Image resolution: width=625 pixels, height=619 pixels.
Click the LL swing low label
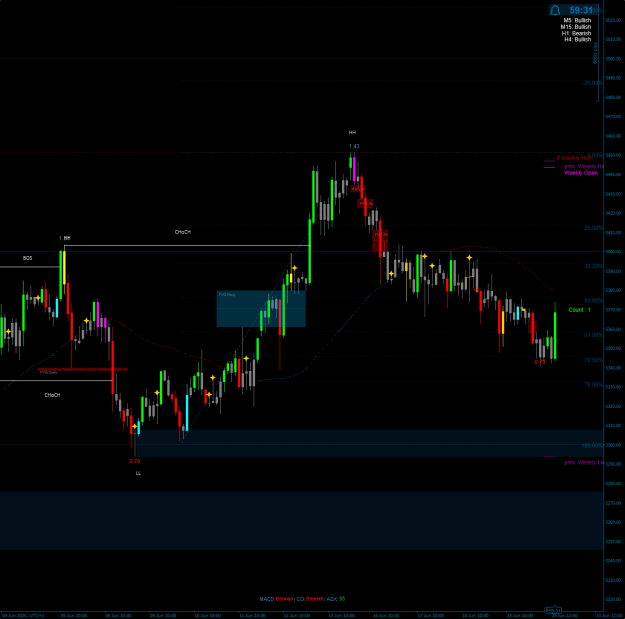point(138,473)
